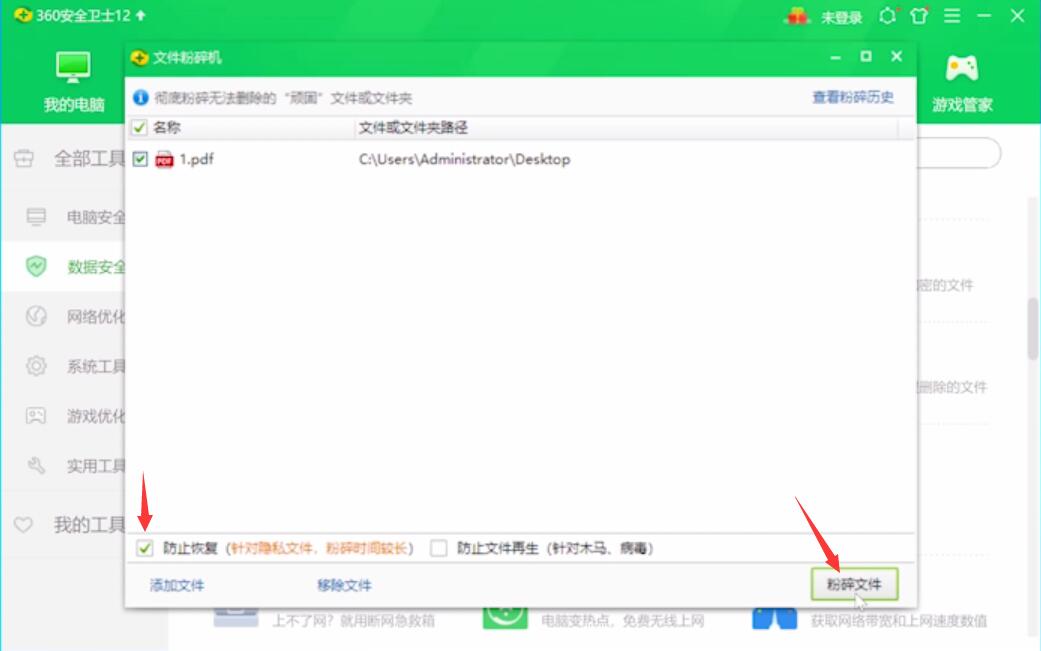Open the Game Manager gamepad icon

[x=961, y=68]
